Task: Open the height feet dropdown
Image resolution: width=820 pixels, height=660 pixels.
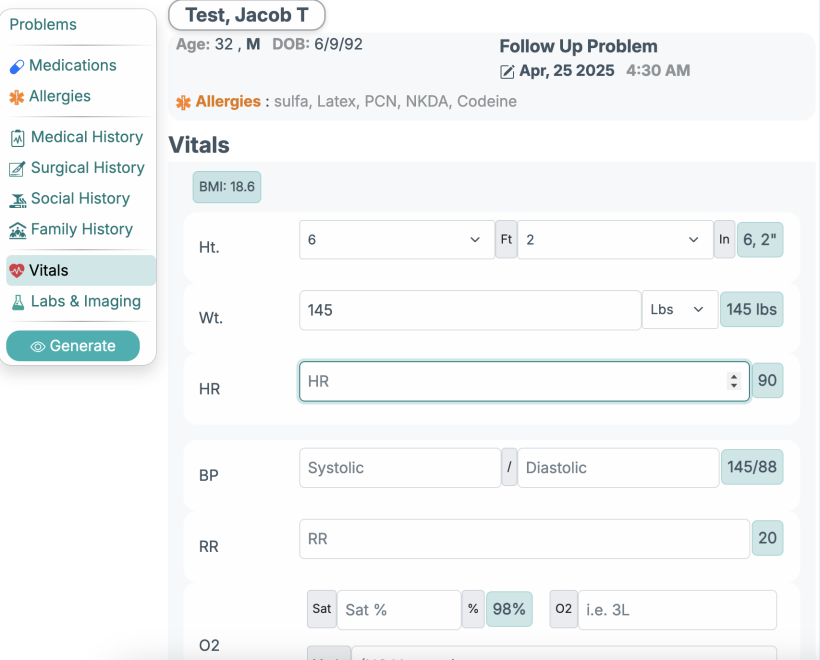Action: 396,240
